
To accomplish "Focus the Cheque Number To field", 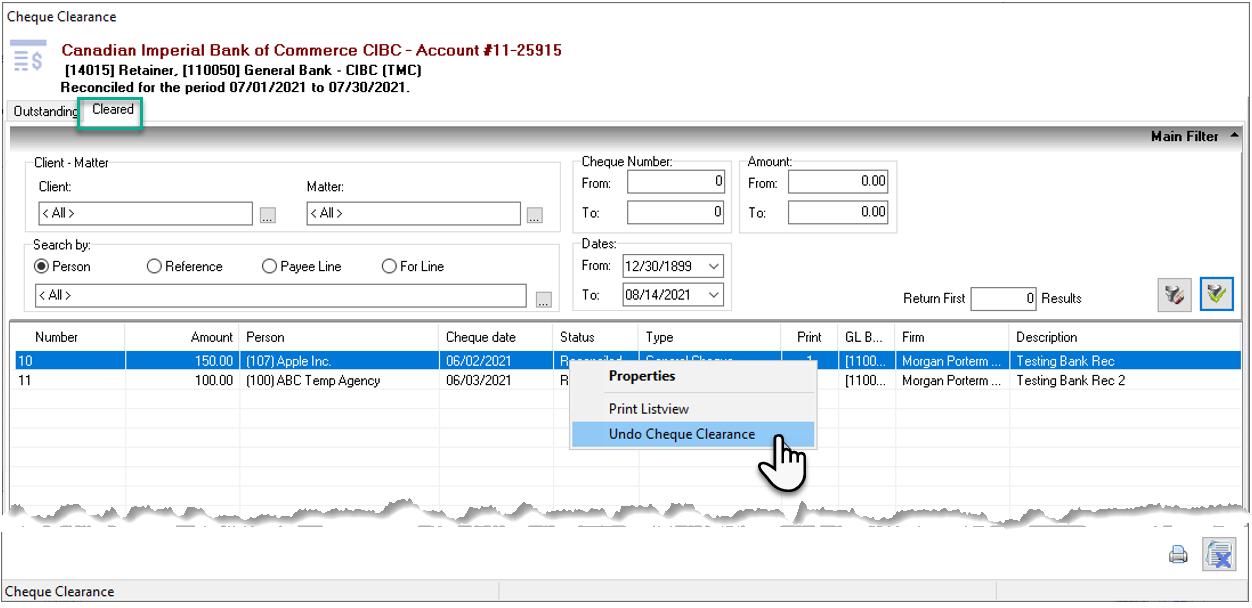I will point(676,212).
